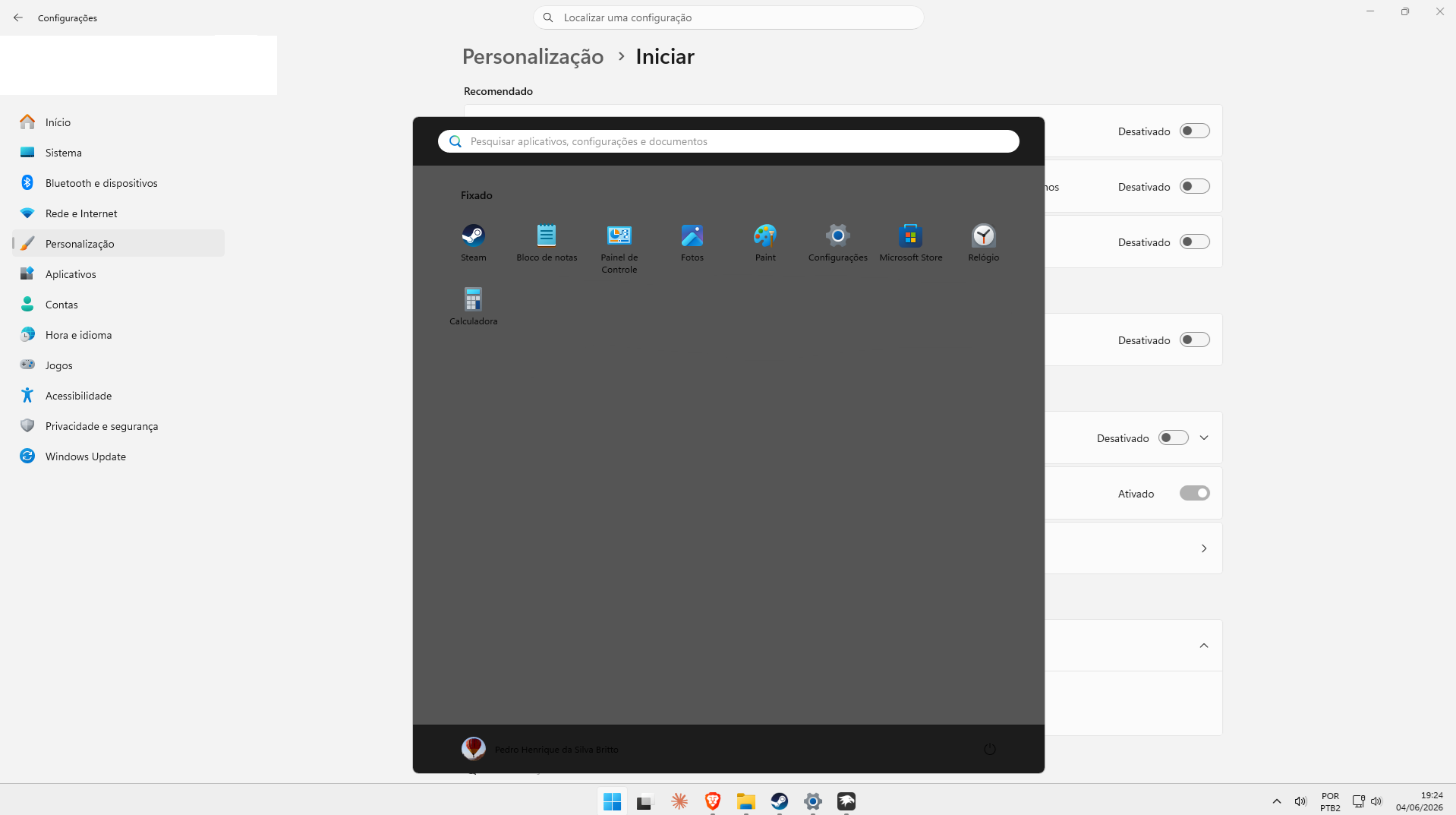Image resolution: width=1456 pixels, height=815 pixels.
Task: Launch Paint from the Start menu
Action: pos(765,243)
